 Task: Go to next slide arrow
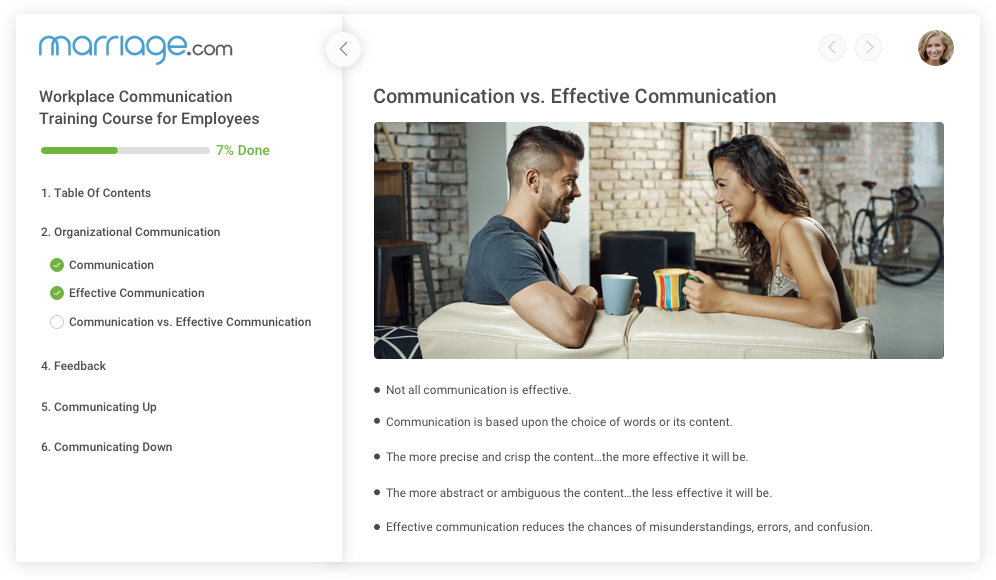868,47
